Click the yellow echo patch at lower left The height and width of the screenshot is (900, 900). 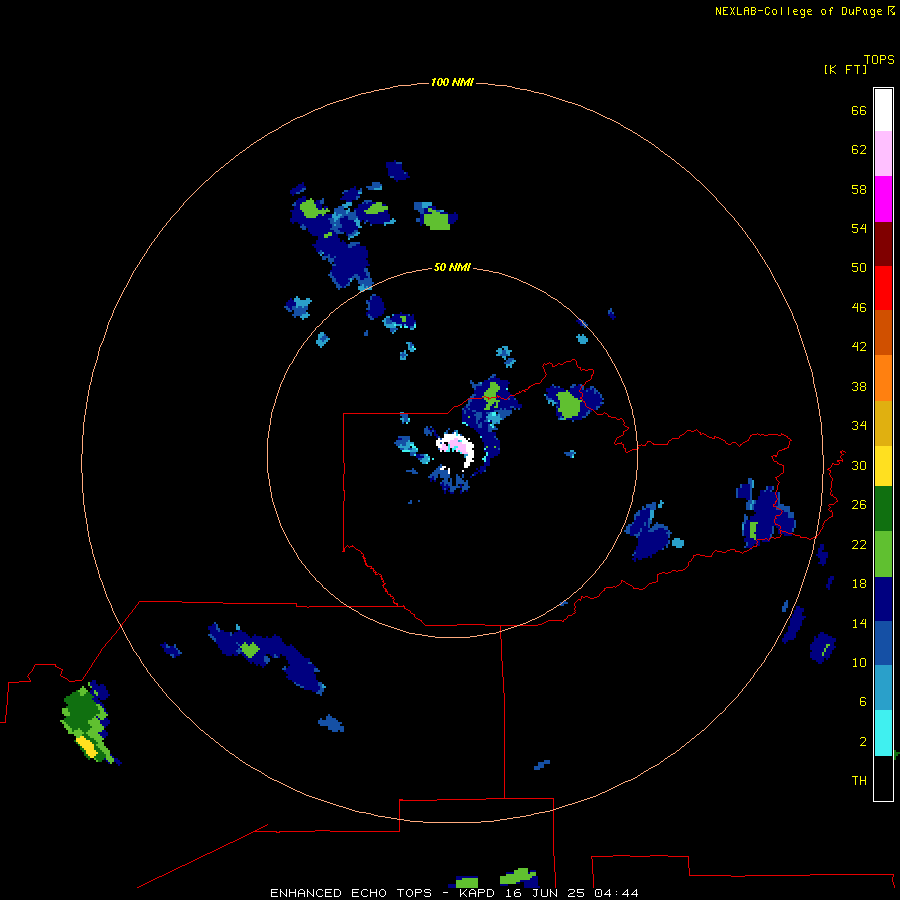tap(87, 747)
